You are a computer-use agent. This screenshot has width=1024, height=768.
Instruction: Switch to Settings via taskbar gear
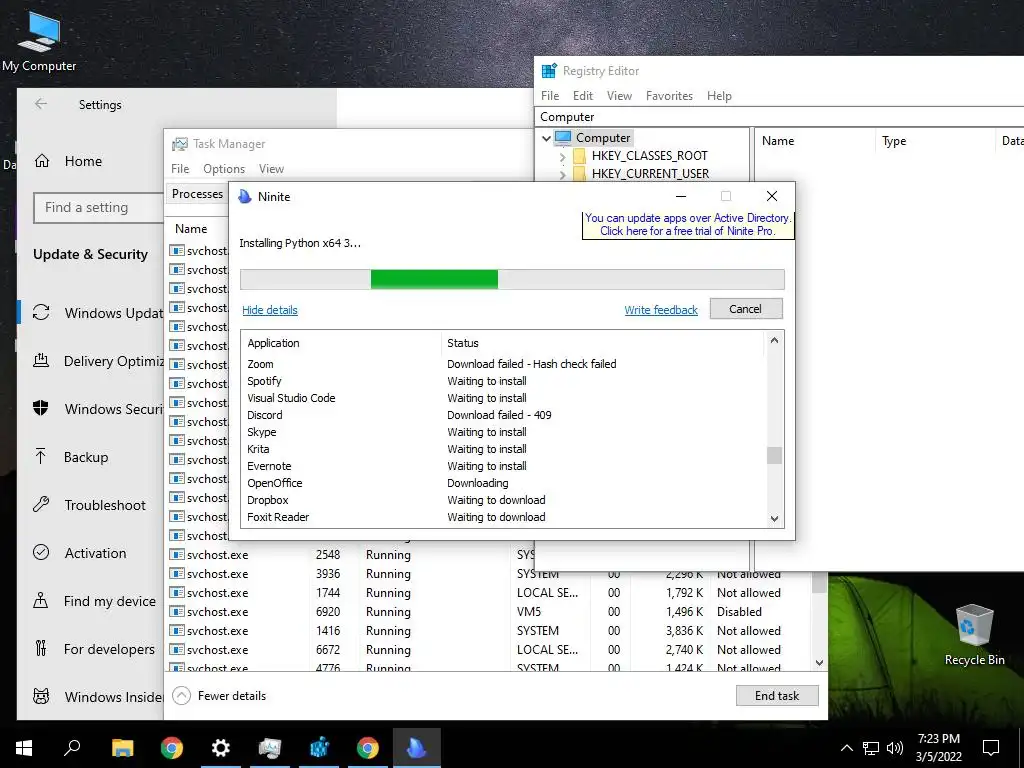221,748
